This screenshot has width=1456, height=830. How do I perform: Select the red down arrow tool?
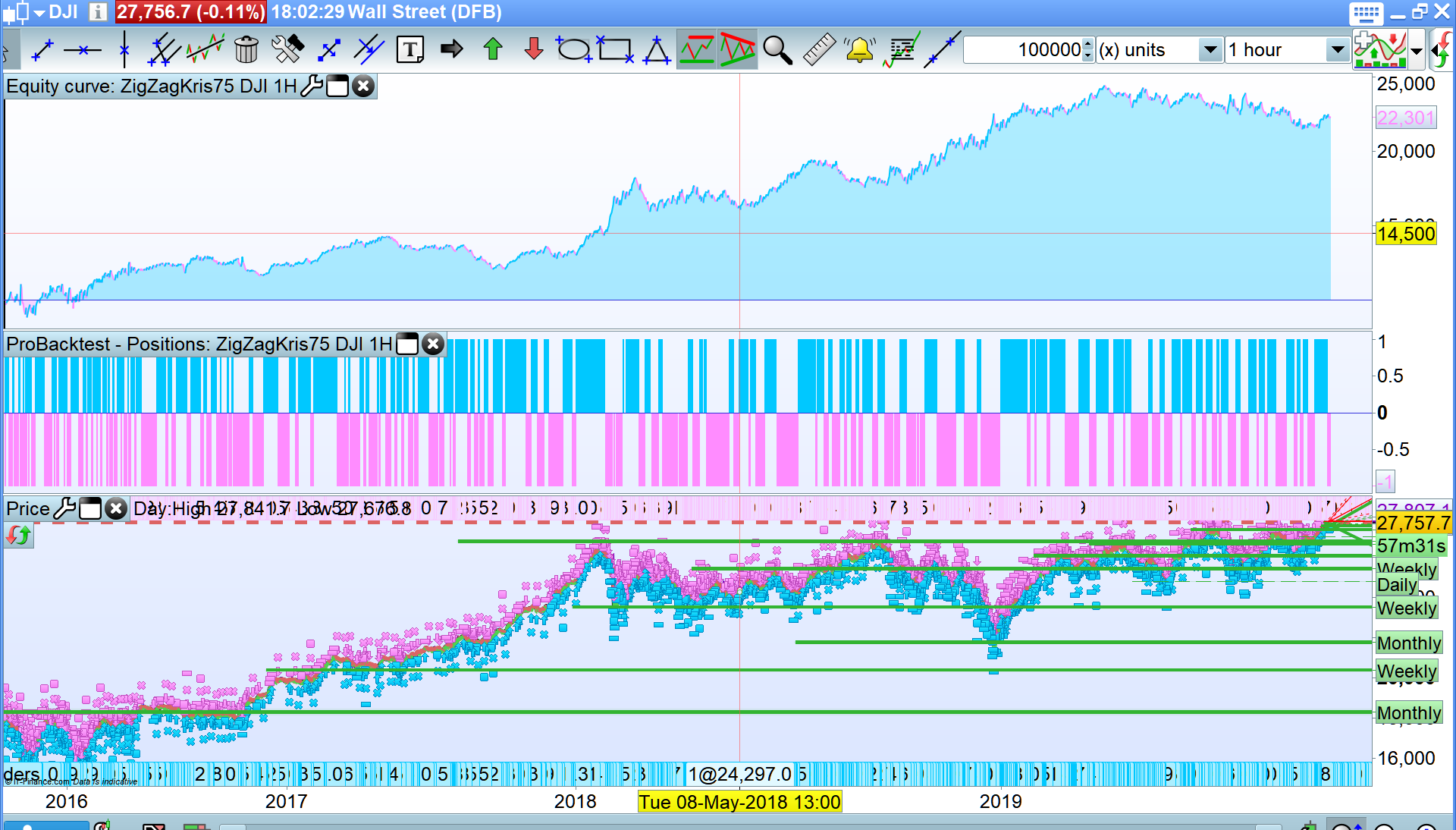pyautogui.click(x=533, y=50)
